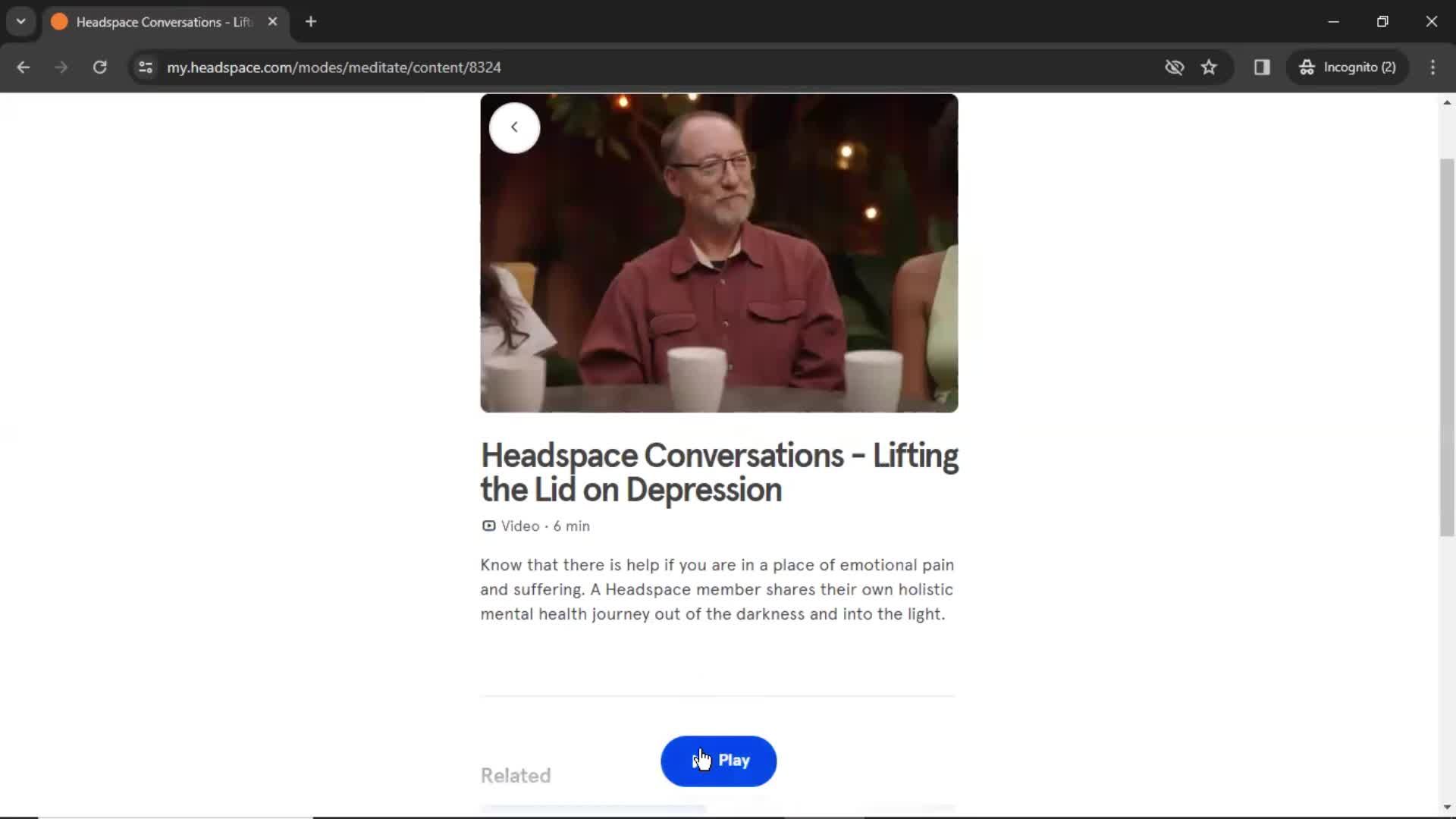Click the third-party cookies blocked eye icon
The width and height of the screenshot is (1456, 819).
pyautogui.click(x=1174, y=67)
